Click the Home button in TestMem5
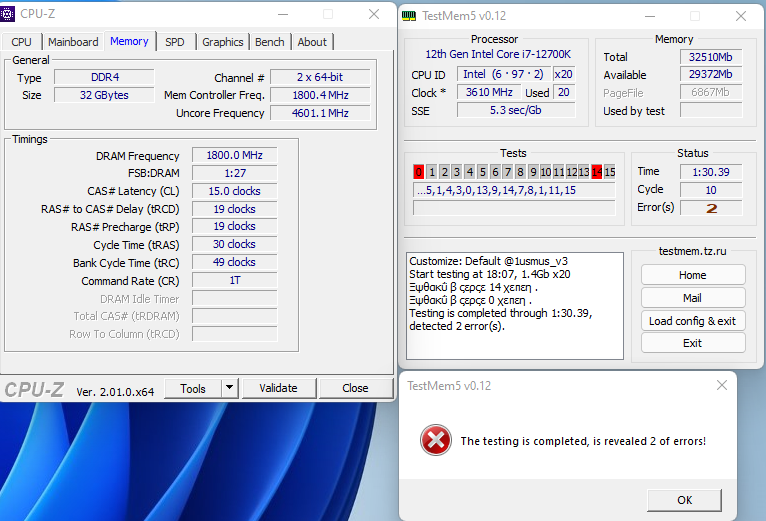766x521 pixels. point(693,275)
